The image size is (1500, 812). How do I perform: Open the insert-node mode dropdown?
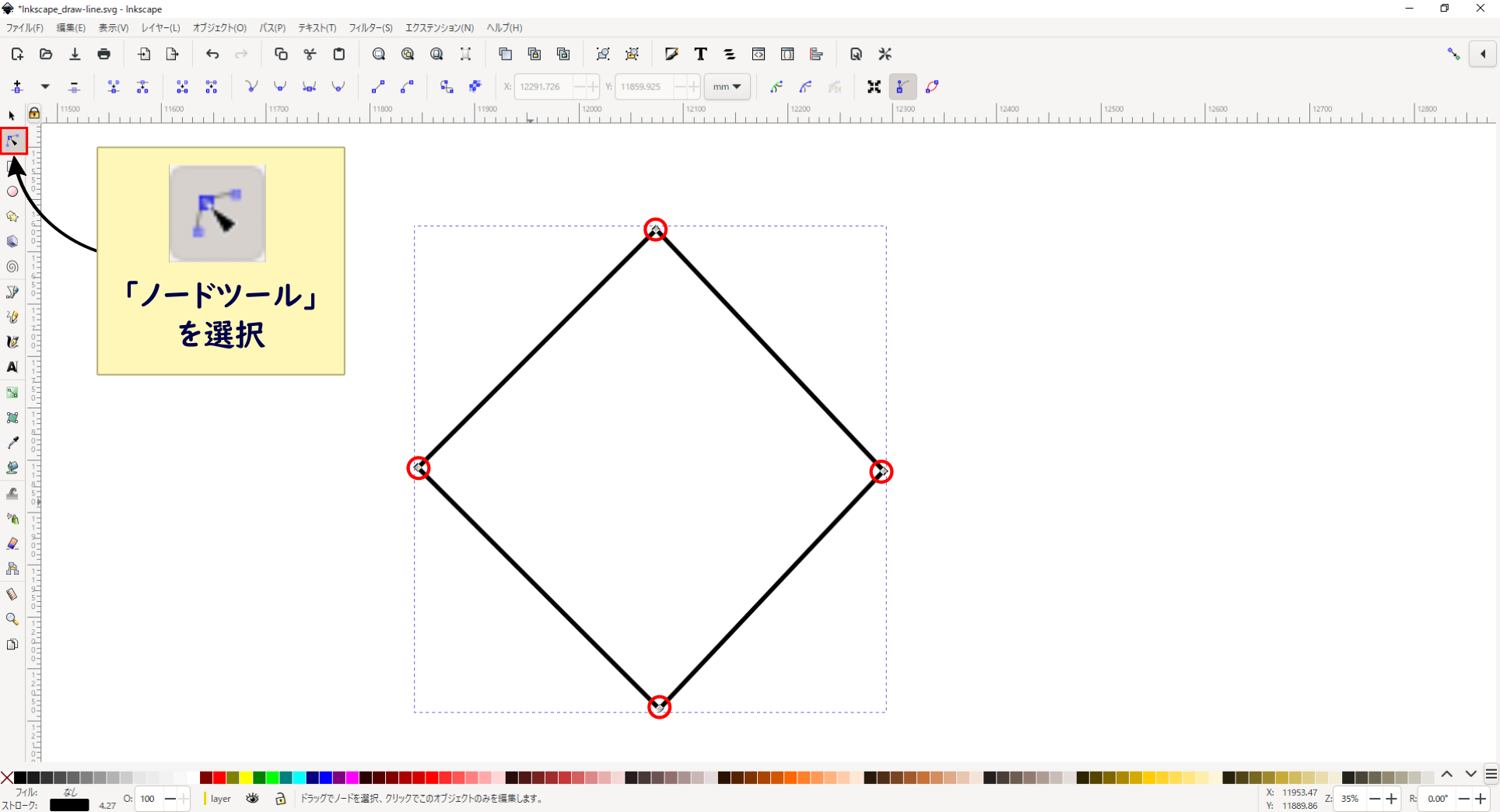click(x=44, y=86)
